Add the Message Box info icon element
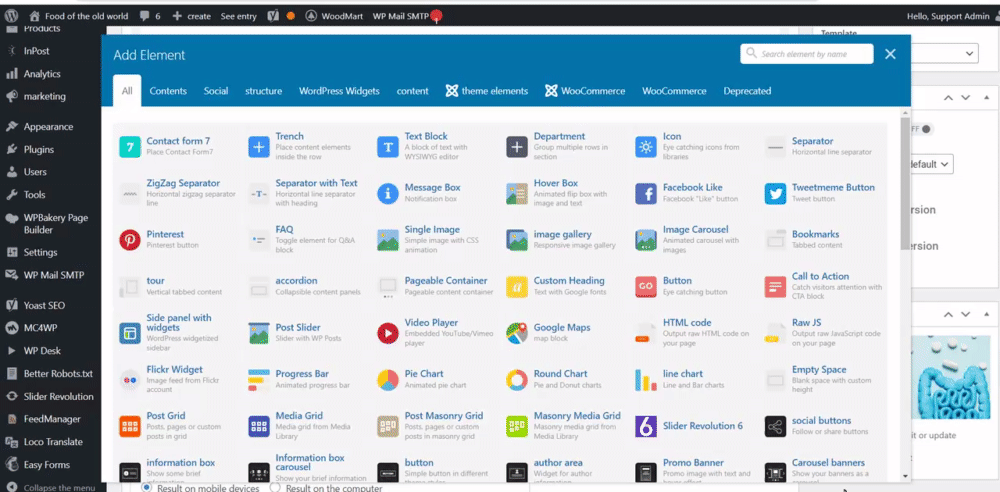The image size is (1000, 492). (388, 193)
